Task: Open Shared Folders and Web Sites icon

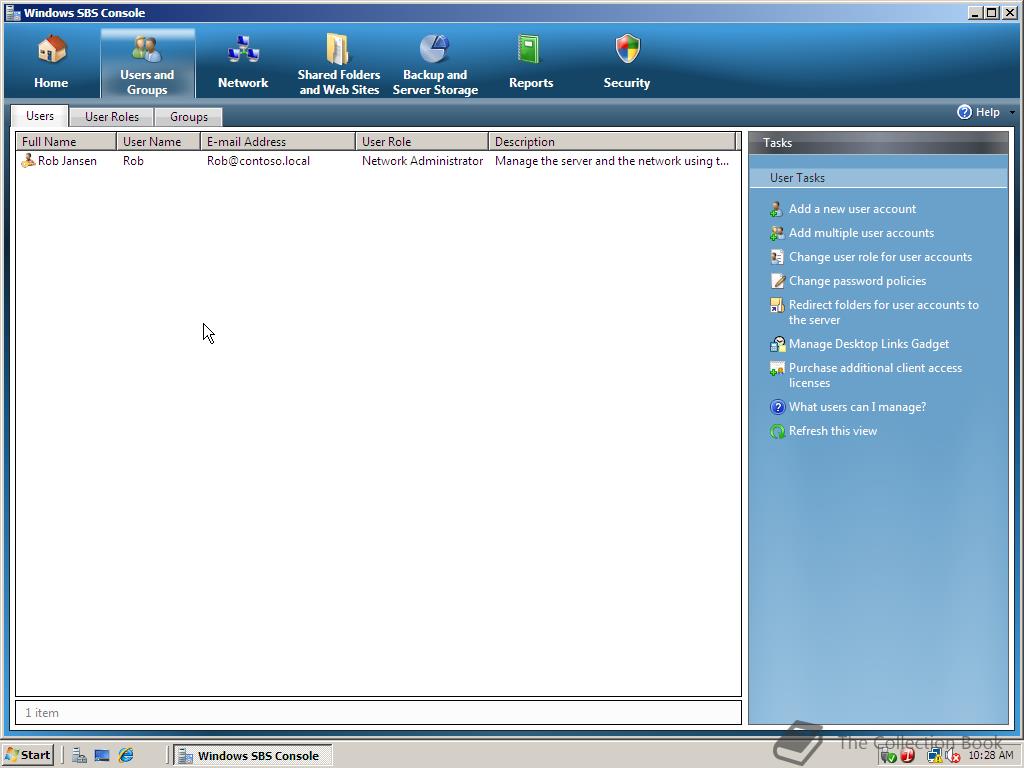Action: click(x=338, y=48)
